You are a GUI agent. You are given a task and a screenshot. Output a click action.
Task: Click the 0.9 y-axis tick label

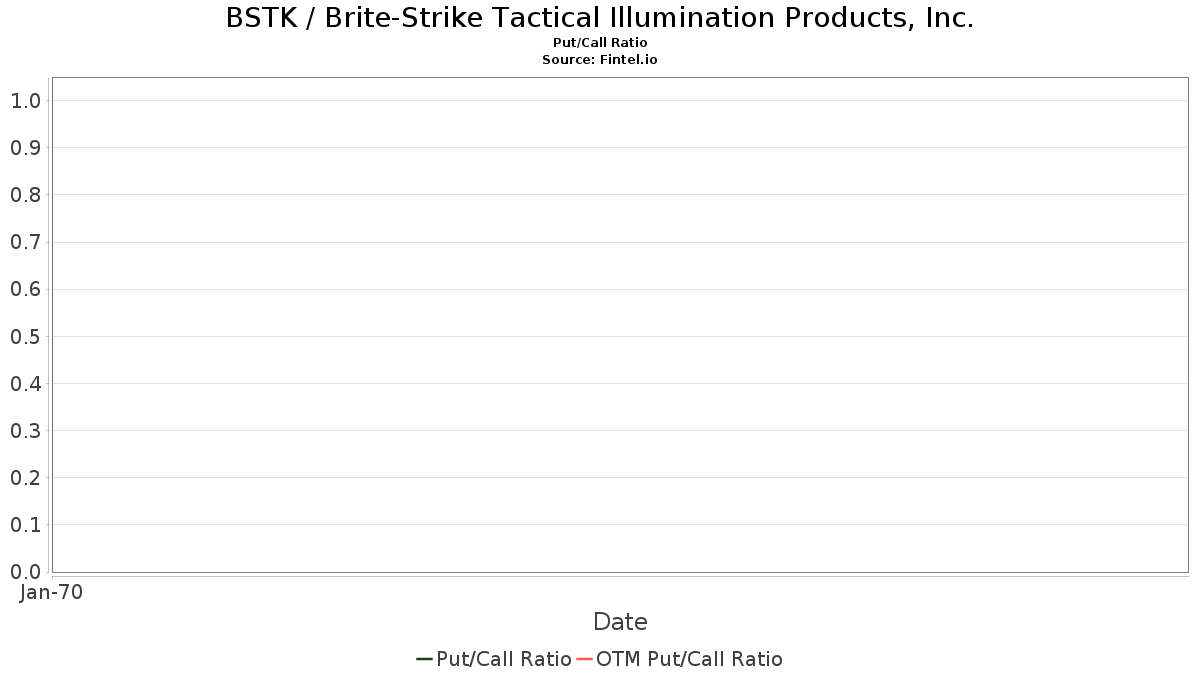click(26, 148)
